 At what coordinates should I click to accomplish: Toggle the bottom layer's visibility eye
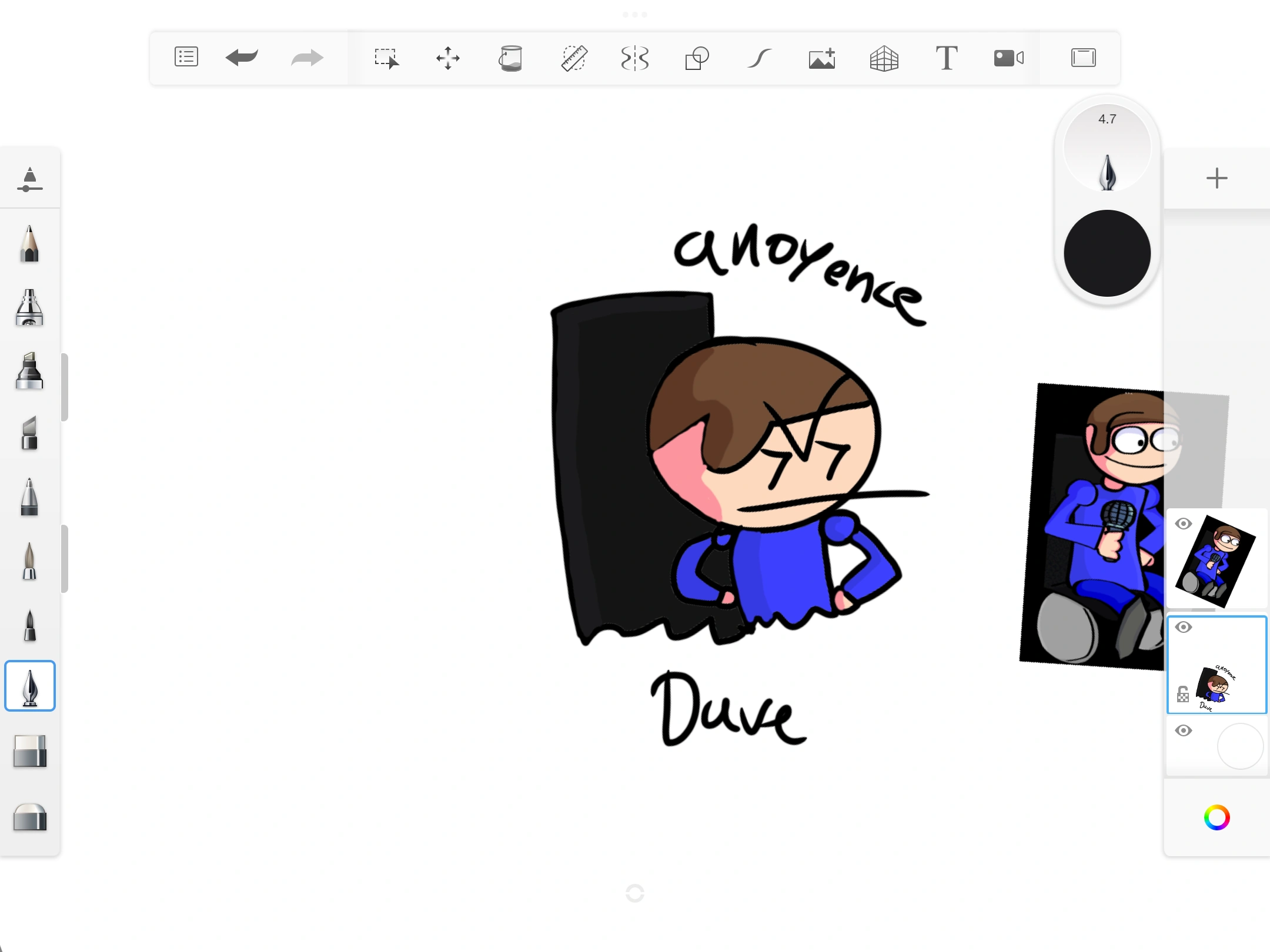(x=1184, y=730)
